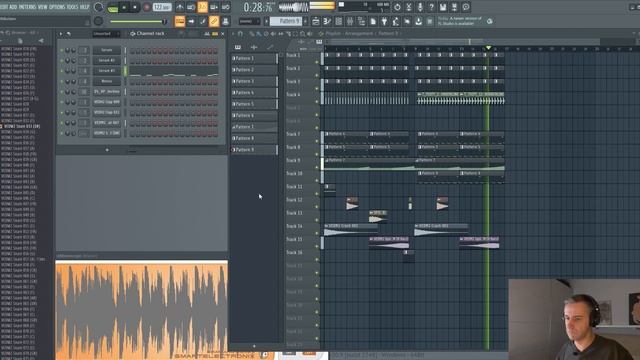Click the 122 tempo display

162,7
